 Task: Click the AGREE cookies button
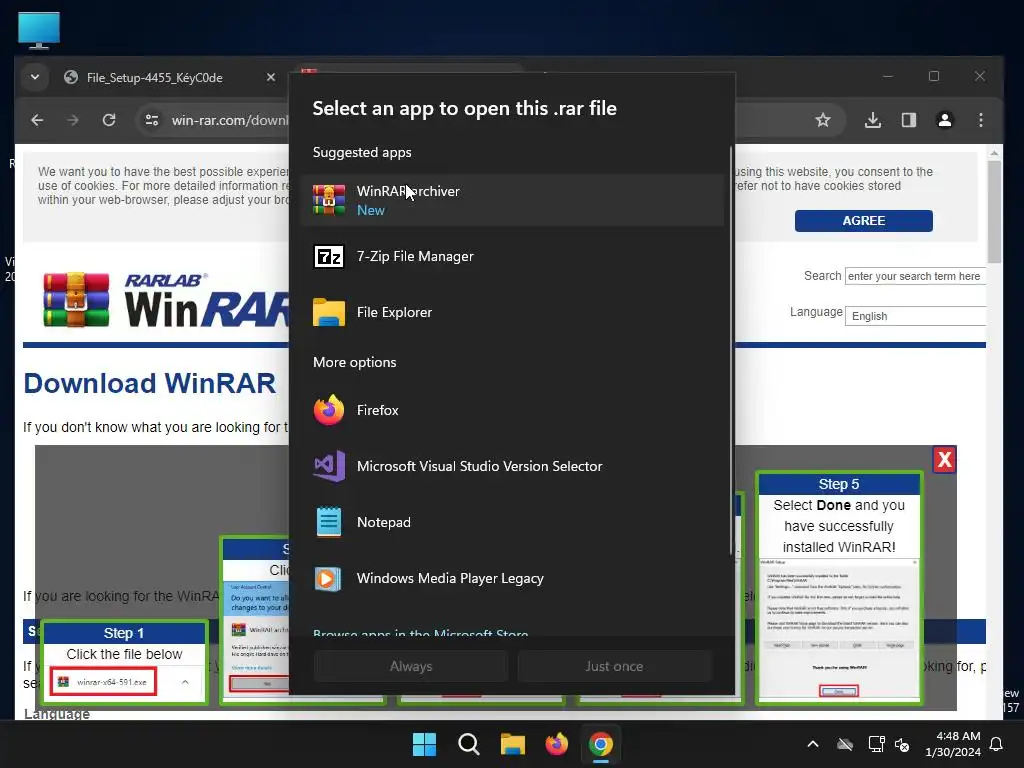(x=863, y=221)
